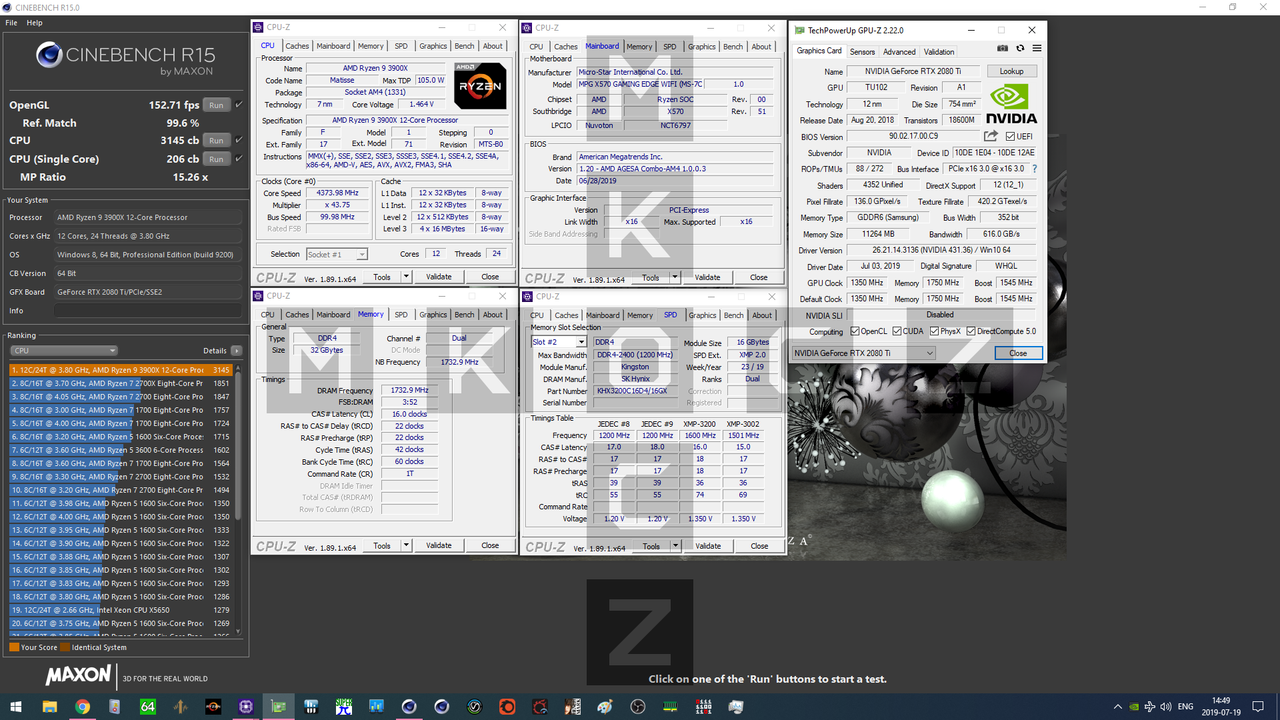Toggle the PhysX checkbox
The width and height of the screenshot is (1280, 720).
(934, 331)
